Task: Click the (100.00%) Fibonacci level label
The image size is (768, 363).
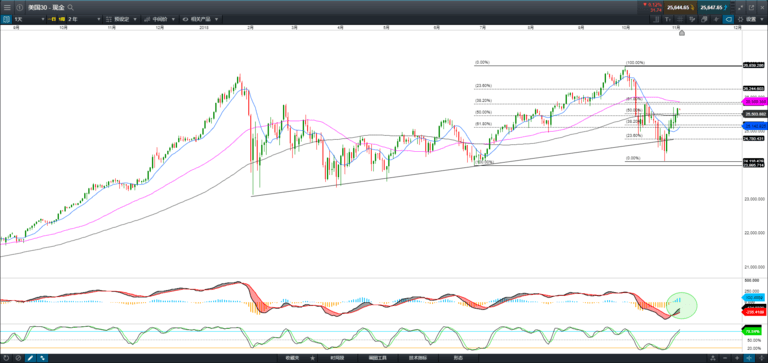Action: [x=636, y=63]
